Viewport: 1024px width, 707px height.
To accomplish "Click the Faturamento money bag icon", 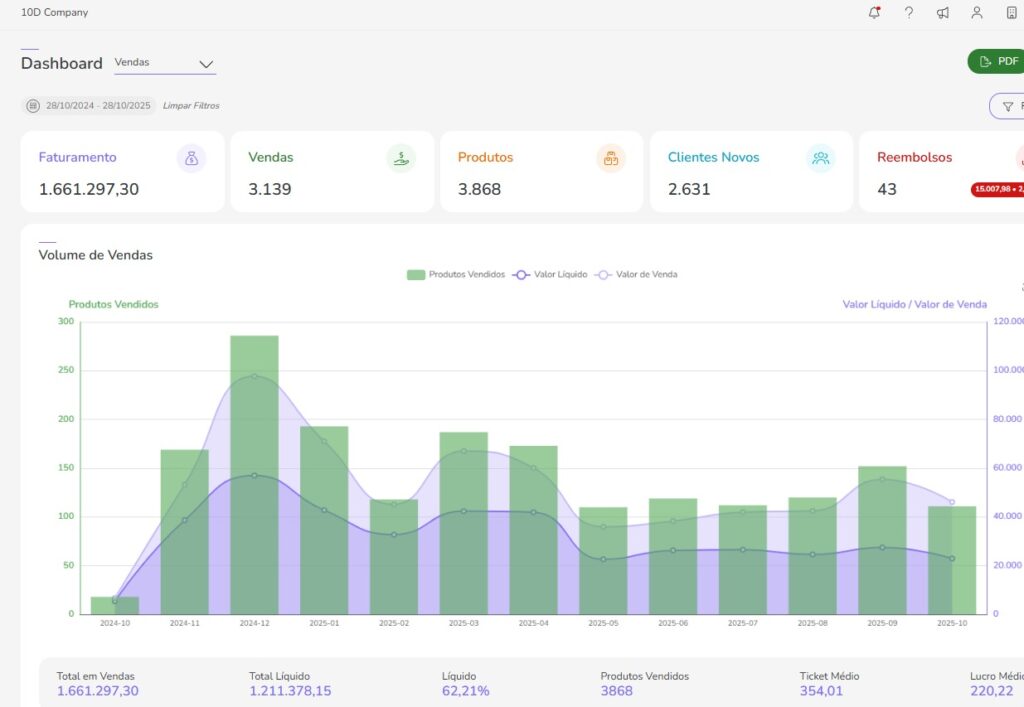I will click(191, 158).
